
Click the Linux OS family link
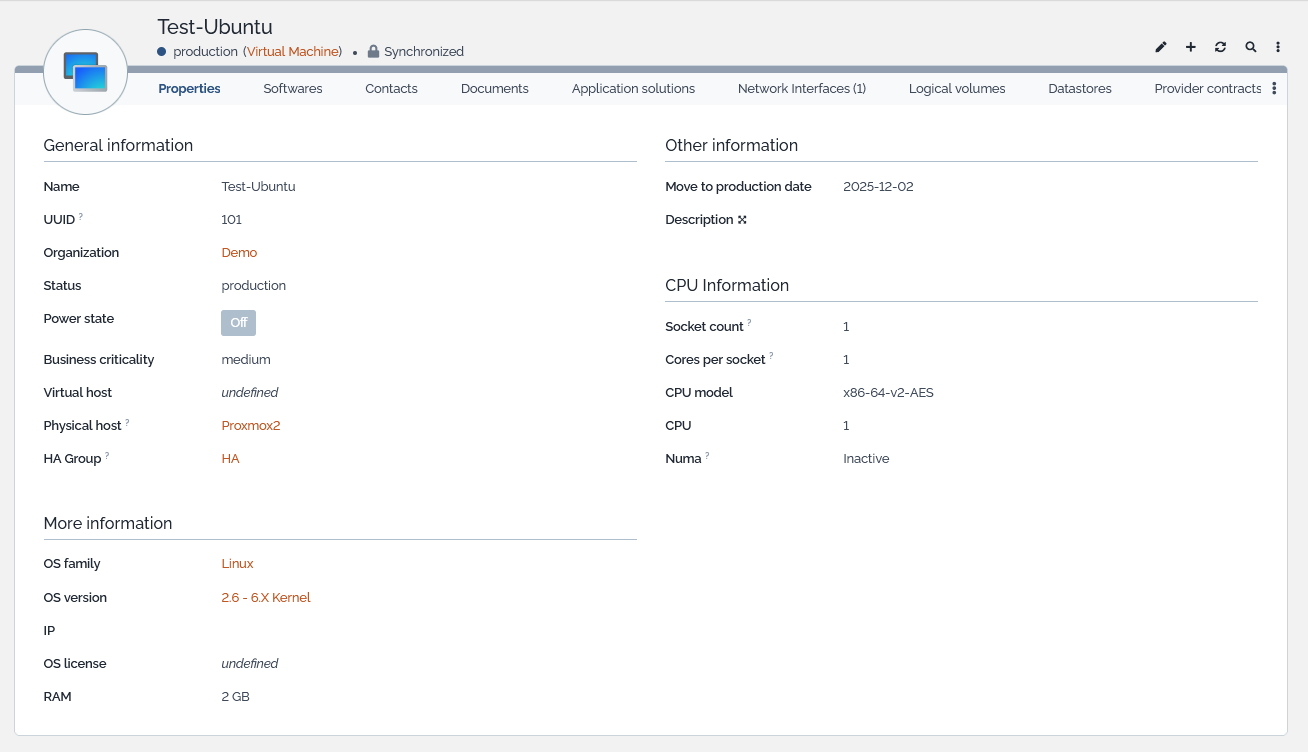point(237,564)
